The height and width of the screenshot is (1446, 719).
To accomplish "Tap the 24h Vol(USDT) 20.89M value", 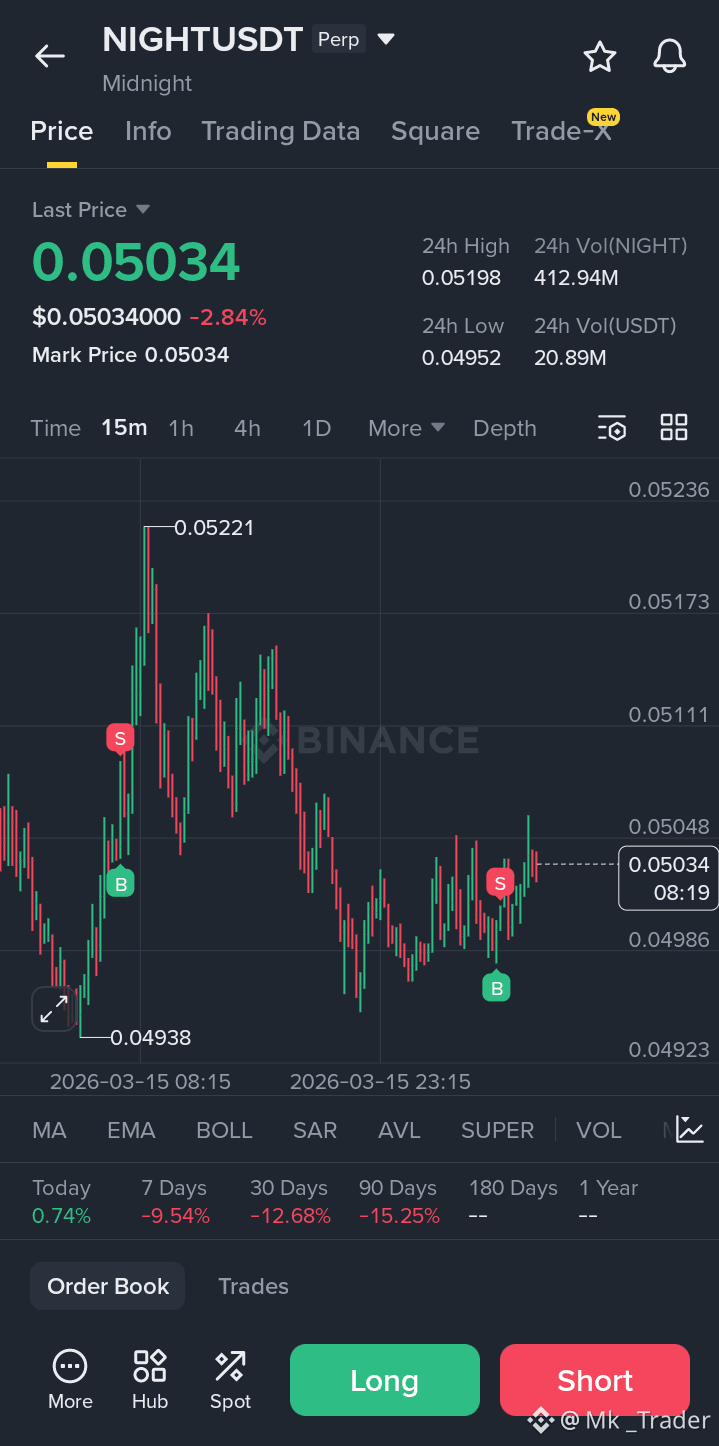I will click(570, 357).
